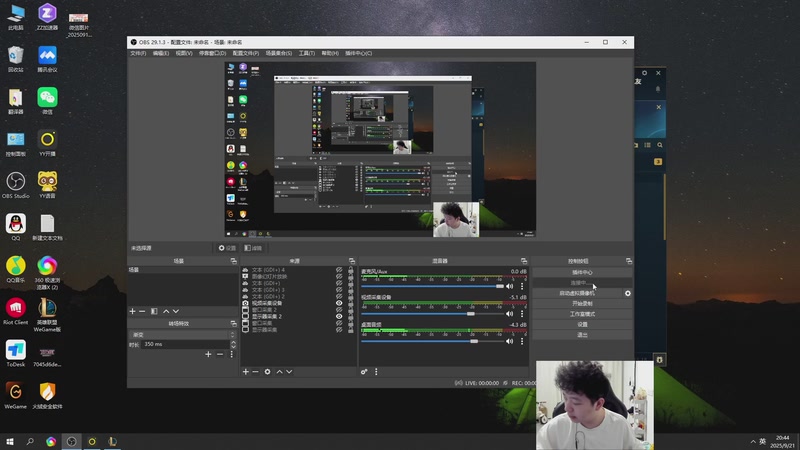800x450 pixels.
Task: Show the 文本 (GDI+) 2 source
Action: click(339, 296)
